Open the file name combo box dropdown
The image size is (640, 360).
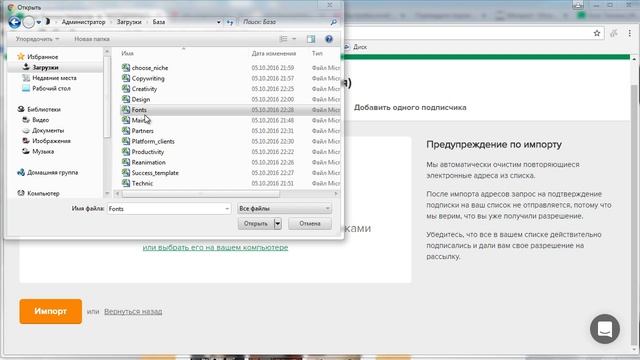point(227,209)
